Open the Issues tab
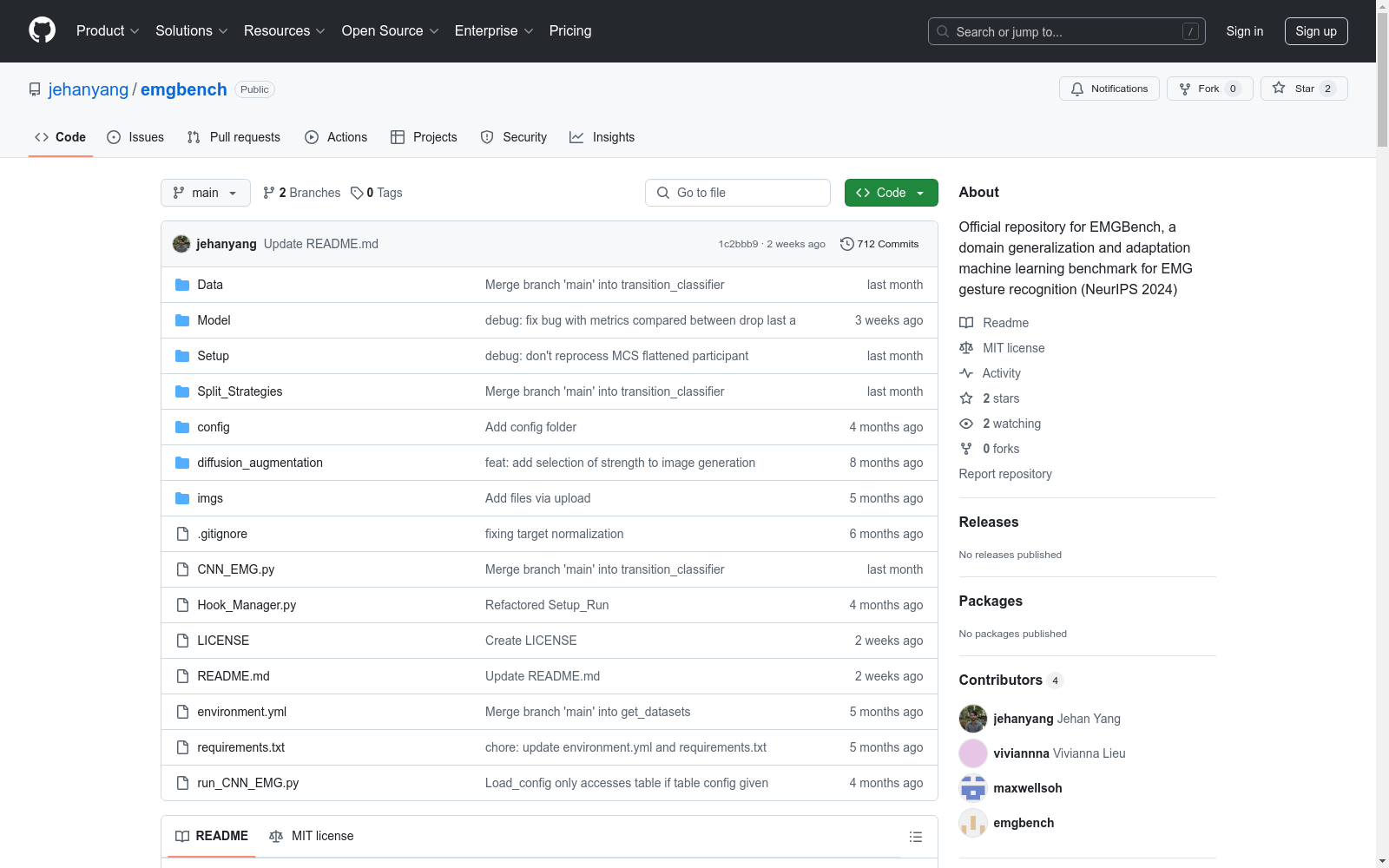Screen dimensions: 1389x868 tap(135, 137)
